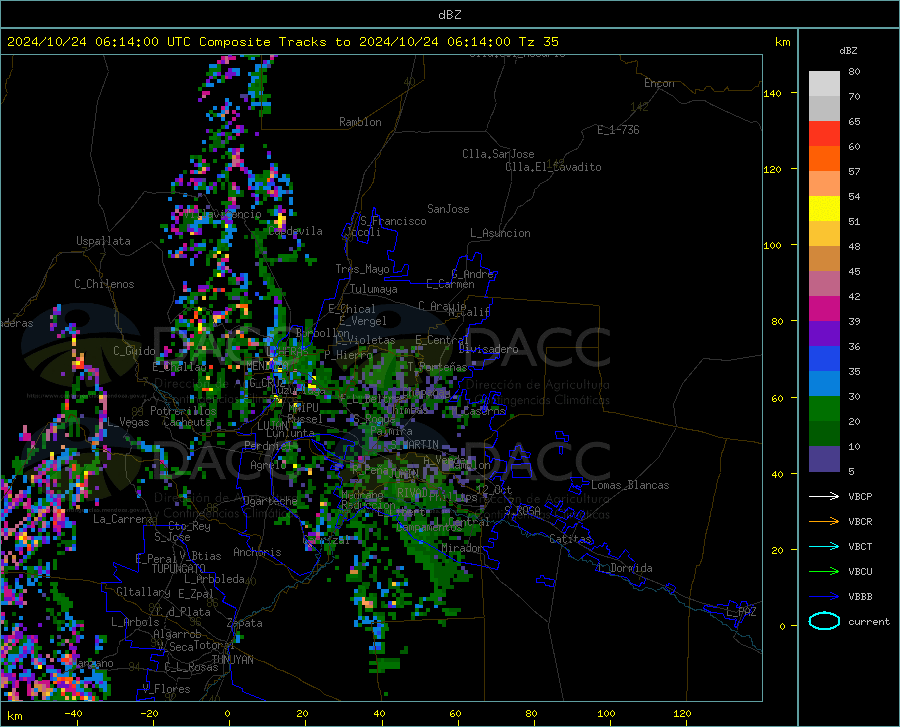Click the 140 tick on vertical axis

(773, 93)
